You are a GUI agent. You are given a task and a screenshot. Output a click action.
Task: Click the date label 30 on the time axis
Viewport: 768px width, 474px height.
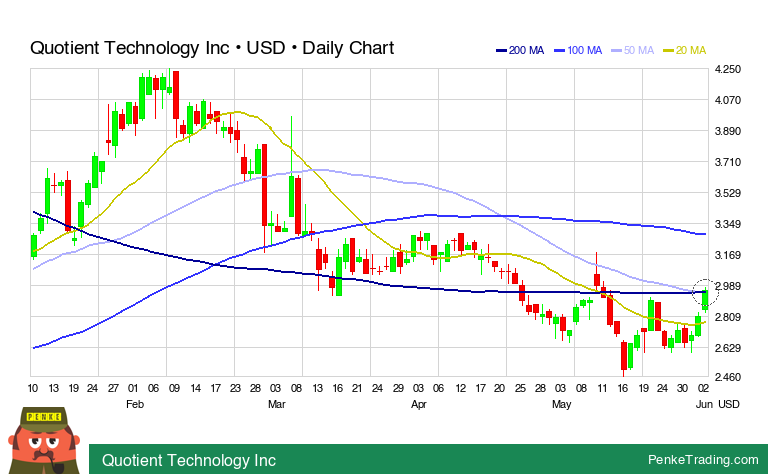point(682,388)
